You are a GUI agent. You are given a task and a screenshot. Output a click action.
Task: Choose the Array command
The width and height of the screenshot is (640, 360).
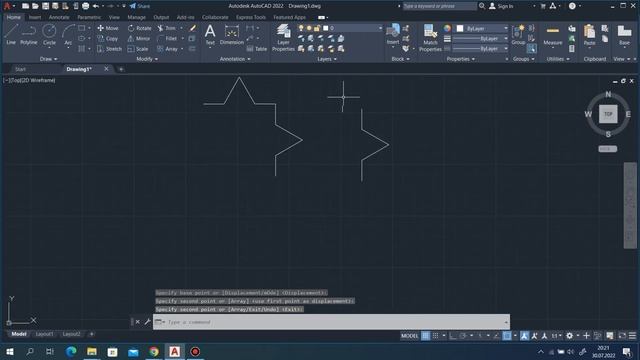[167, 49]
